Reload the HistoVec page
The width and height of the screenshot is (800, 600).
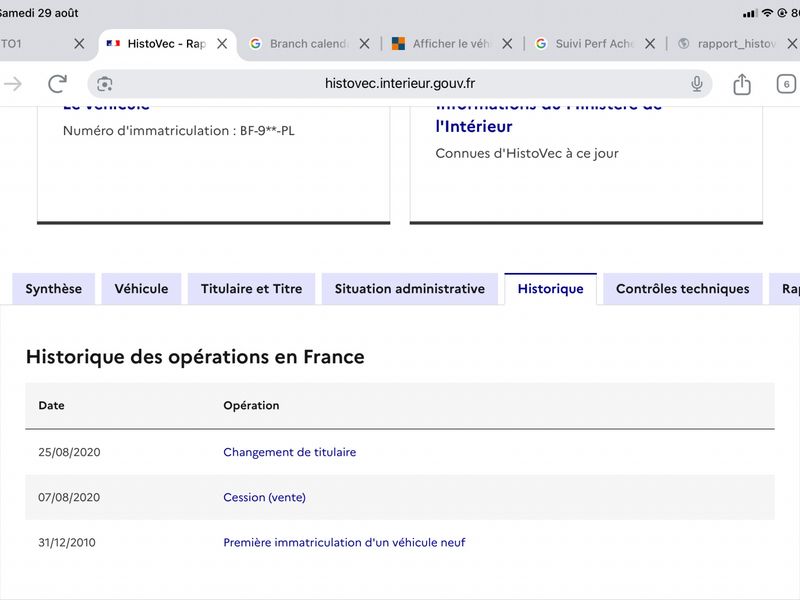(57, 84)
